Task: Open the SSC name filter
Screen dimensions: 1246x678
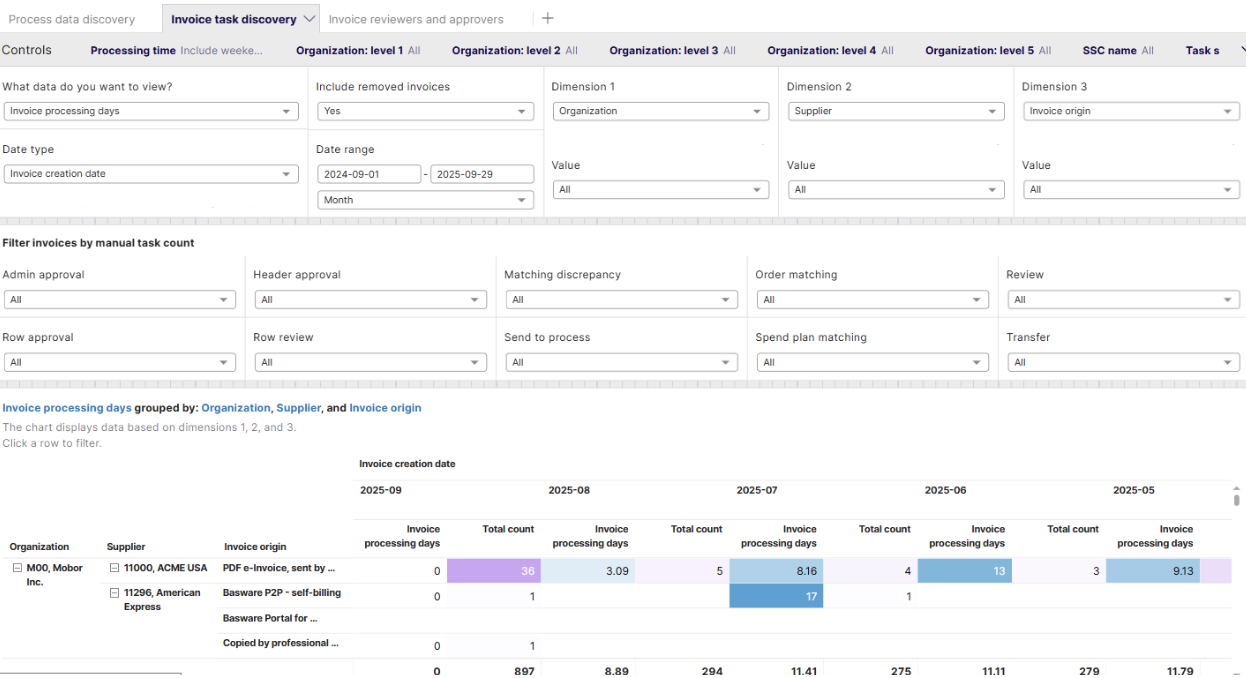Action: coord(1118,50)
